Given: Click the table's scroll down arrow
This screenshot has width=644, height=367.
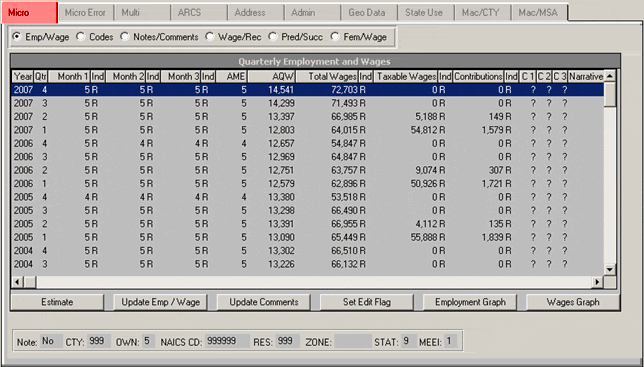Looking at the screenshot, I should [610, 269].
